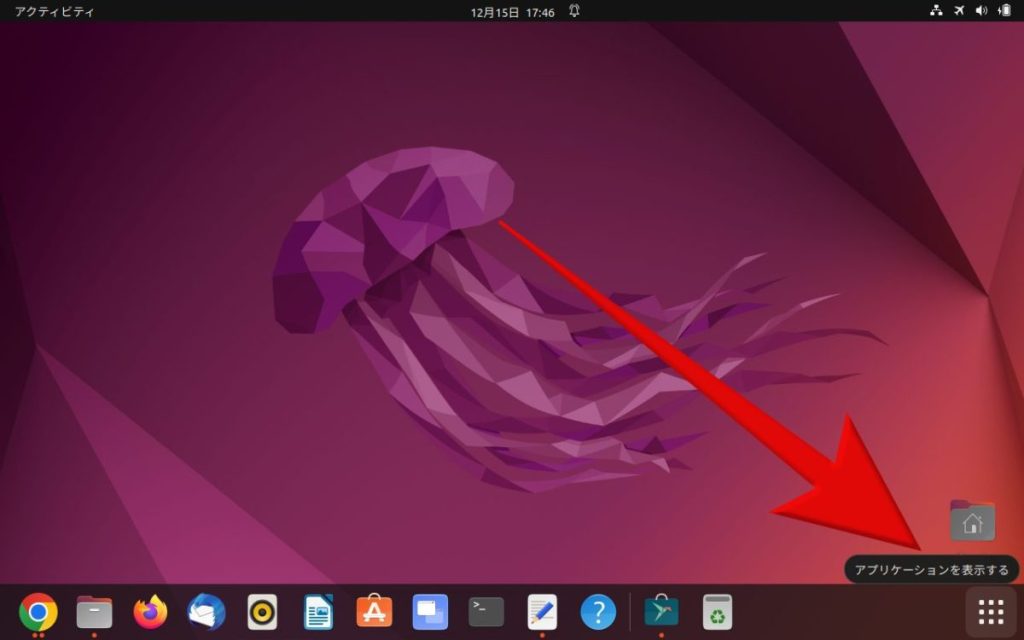The image size is (1024, 640).
Task: Launch Firefox from the dock
Action: [150, 612]
